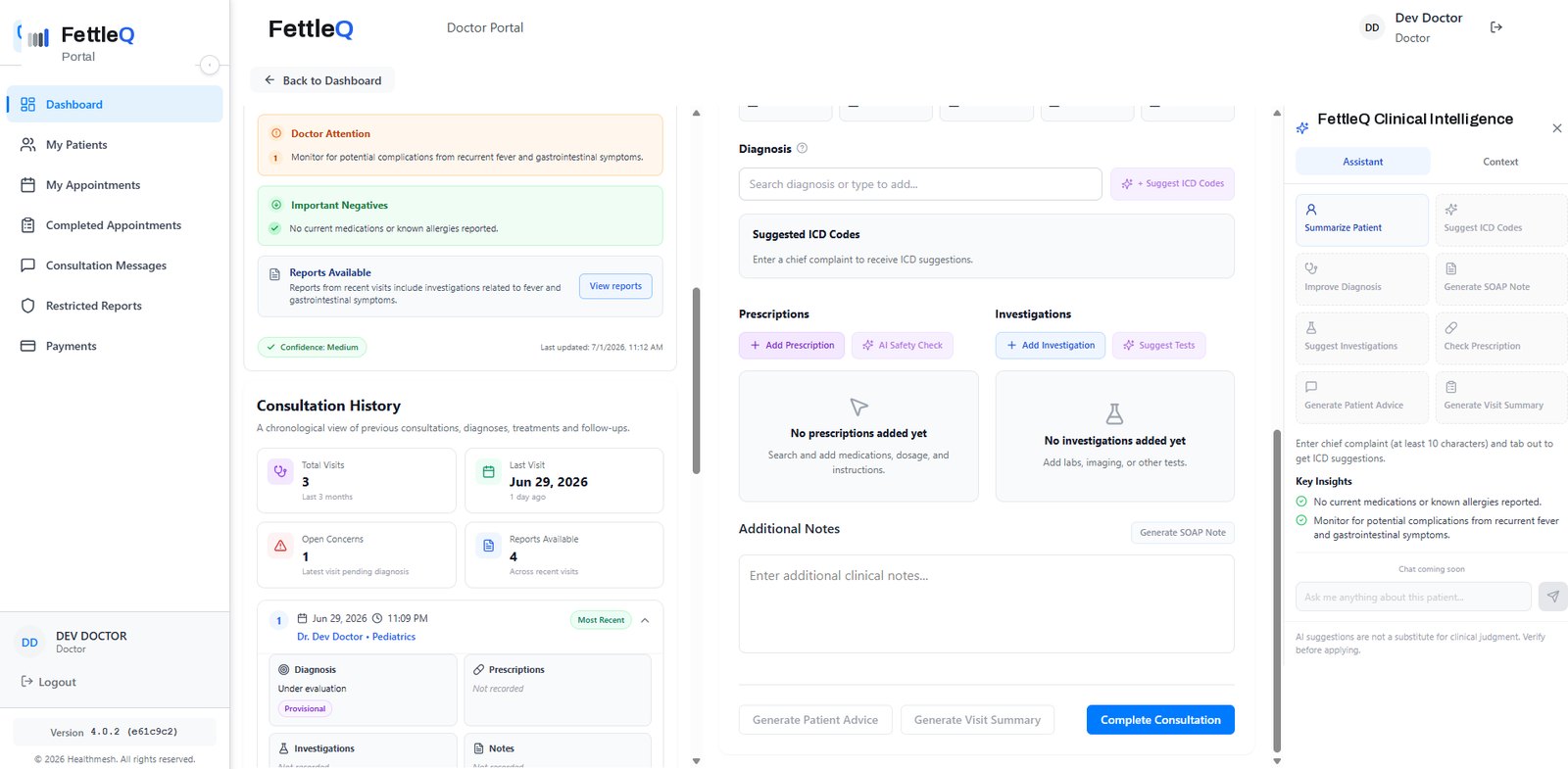Click Suggest ICD Codes assistant card

pos(1501,219)
